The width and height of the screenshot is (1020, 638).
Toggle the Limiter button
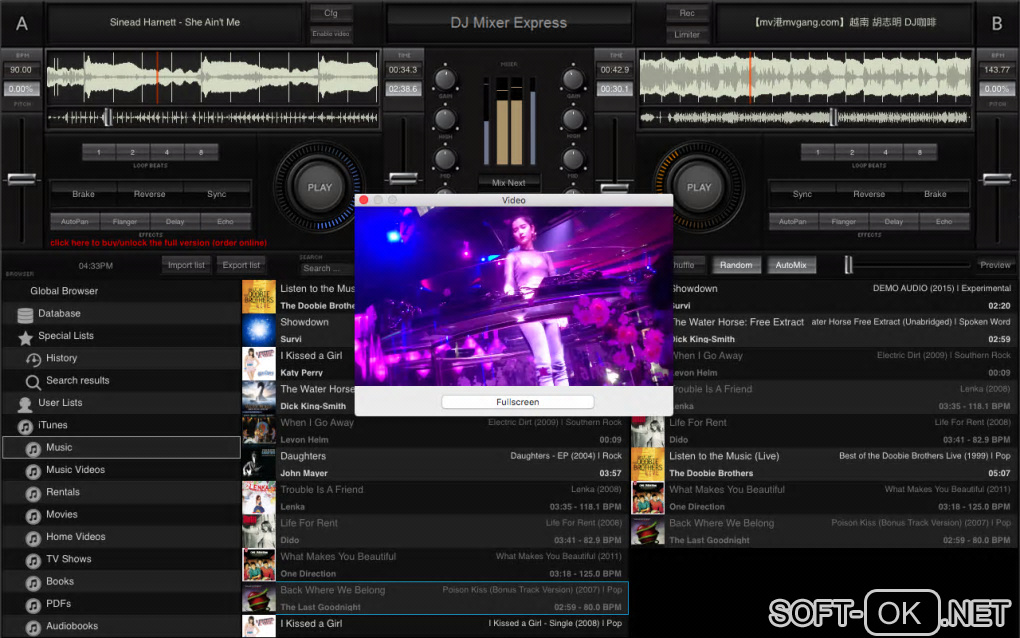[687, 34]
